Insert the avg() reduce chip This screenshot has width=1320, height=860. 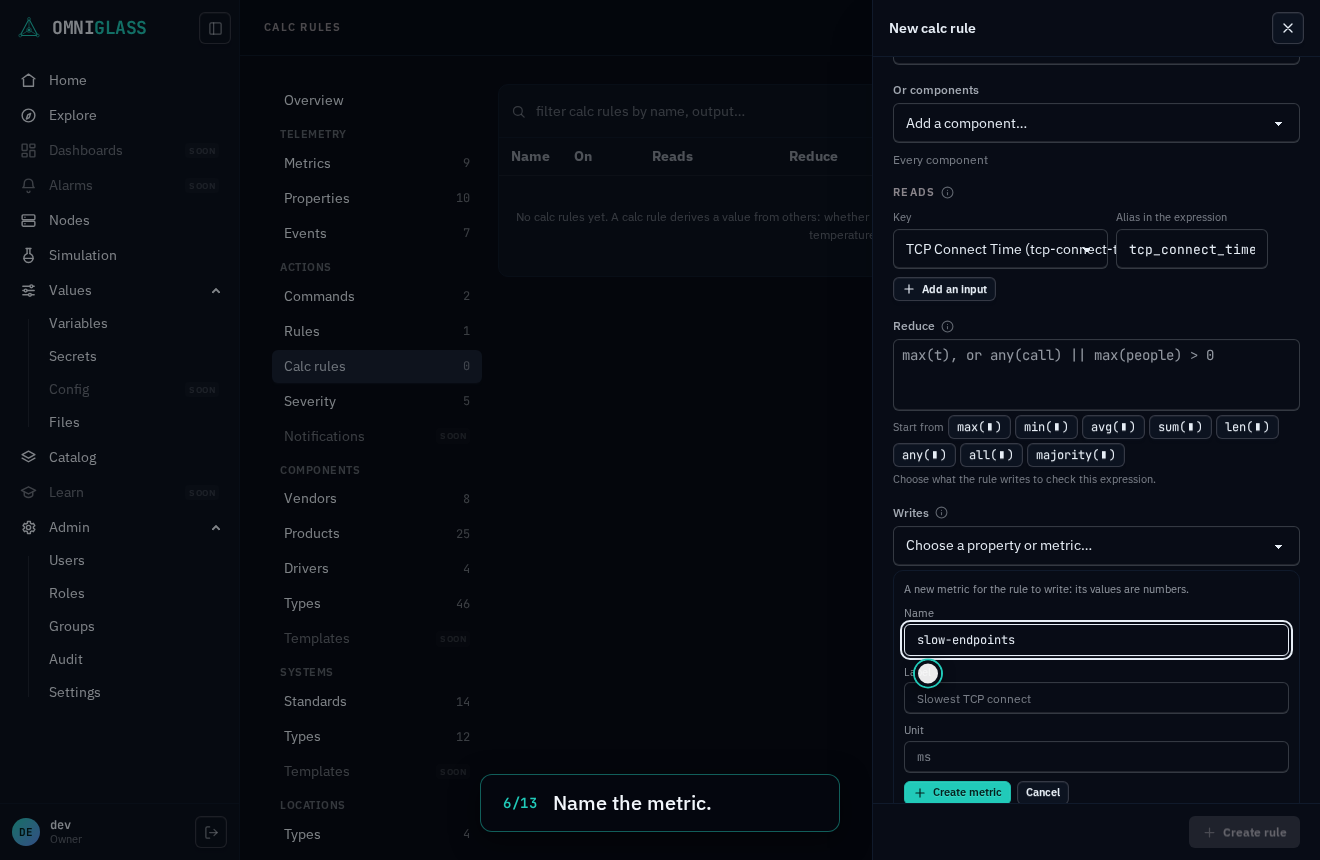pos(1113,427)
